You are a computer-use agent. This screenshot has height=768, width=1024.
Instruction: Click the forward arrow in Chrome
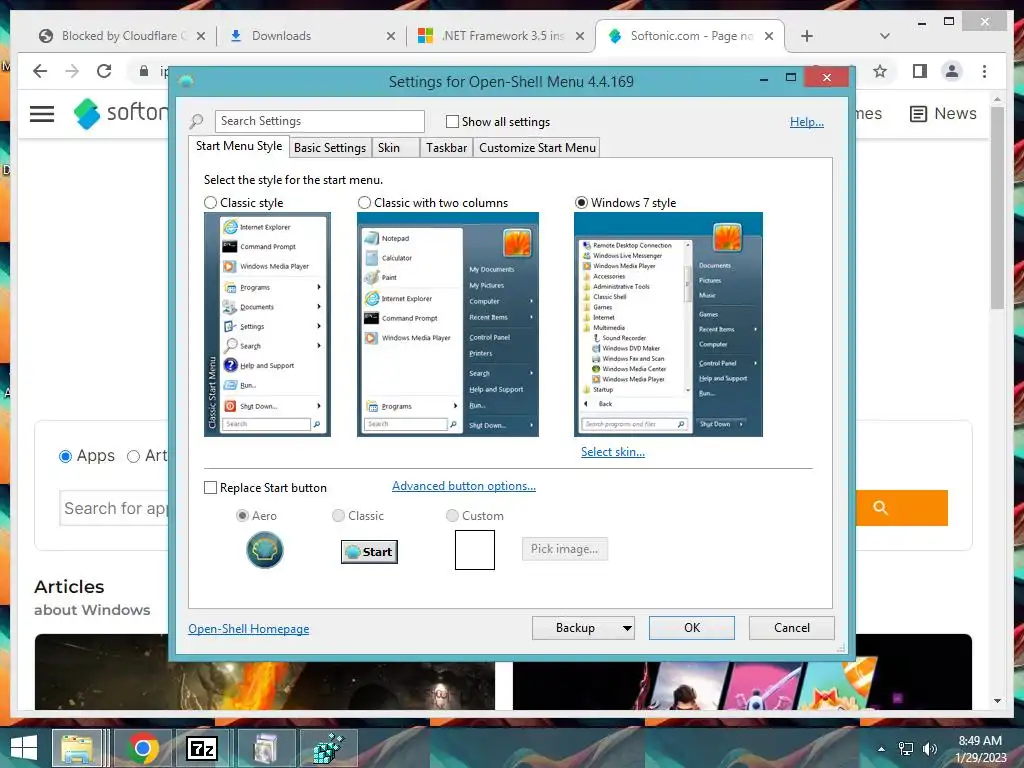coord(72,71)
